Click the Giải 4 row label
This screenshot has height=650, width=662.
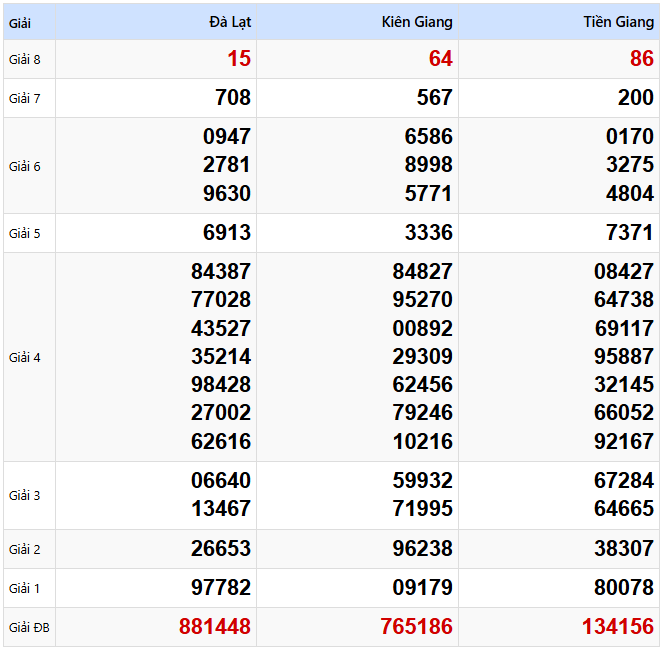pos(25,357)
